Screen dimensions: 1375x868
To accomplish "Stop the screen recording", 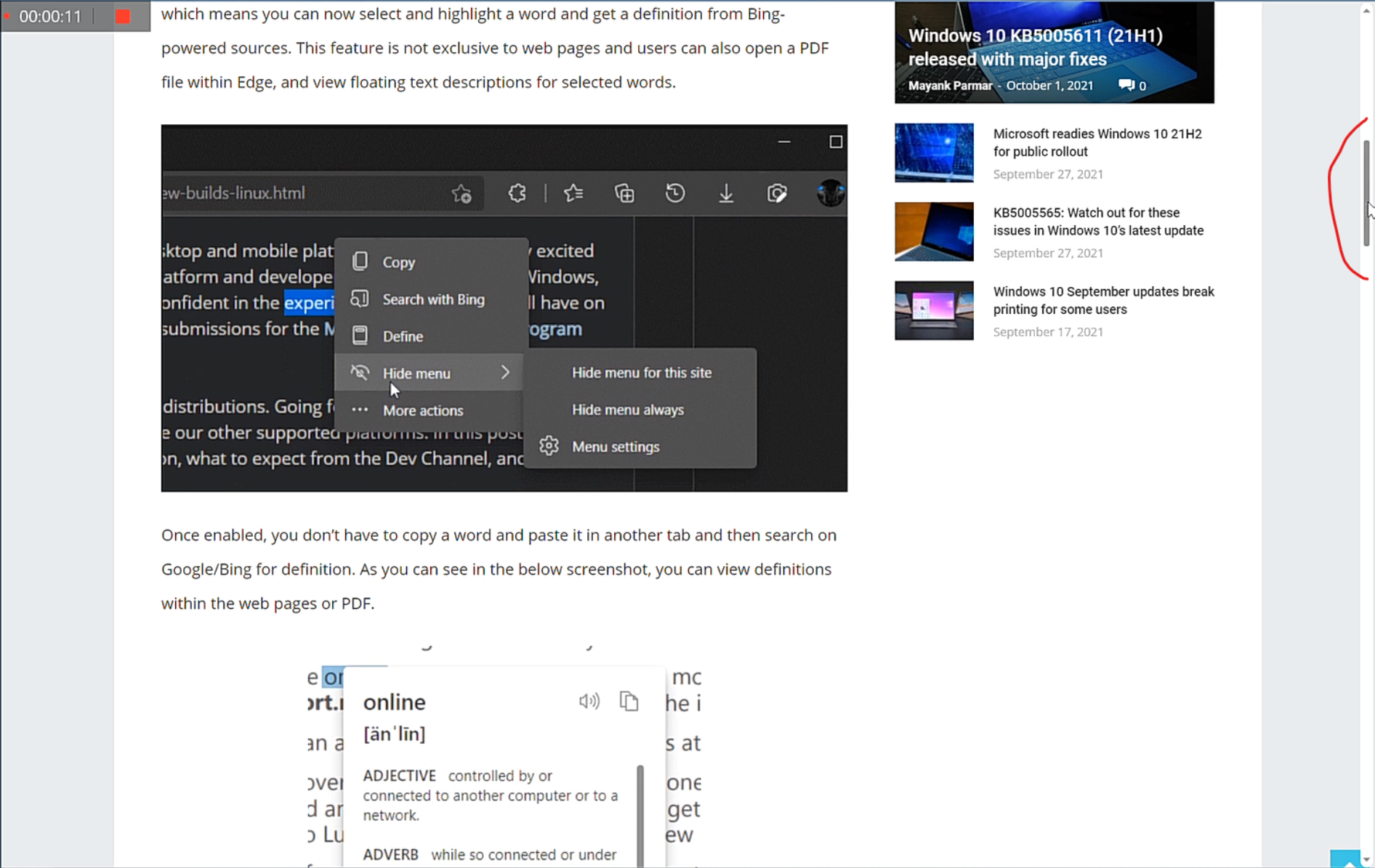I will [x=122, y=15].
